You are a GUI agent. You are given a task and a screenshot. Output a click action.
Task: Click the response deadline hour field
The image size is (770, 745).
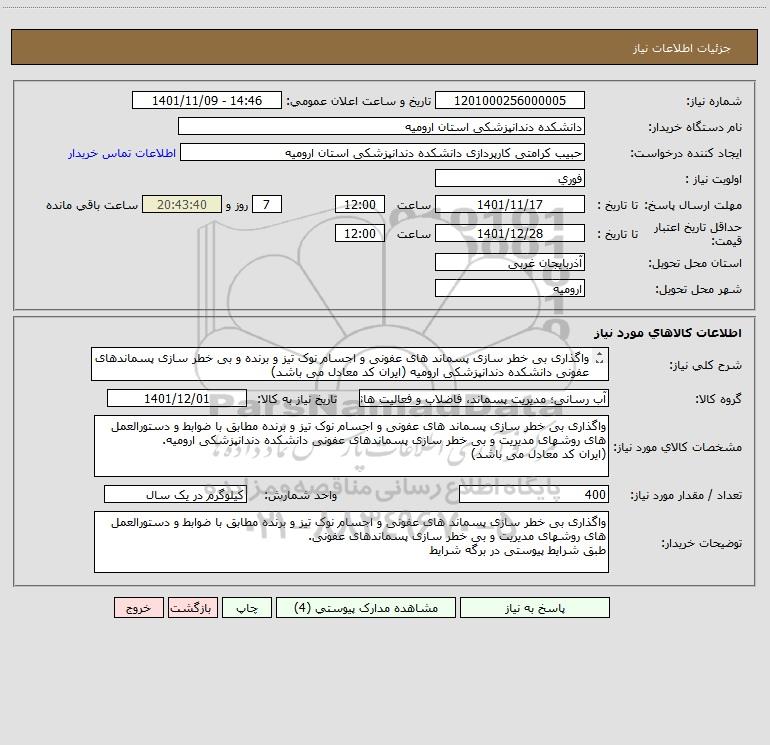pos(359,204)
